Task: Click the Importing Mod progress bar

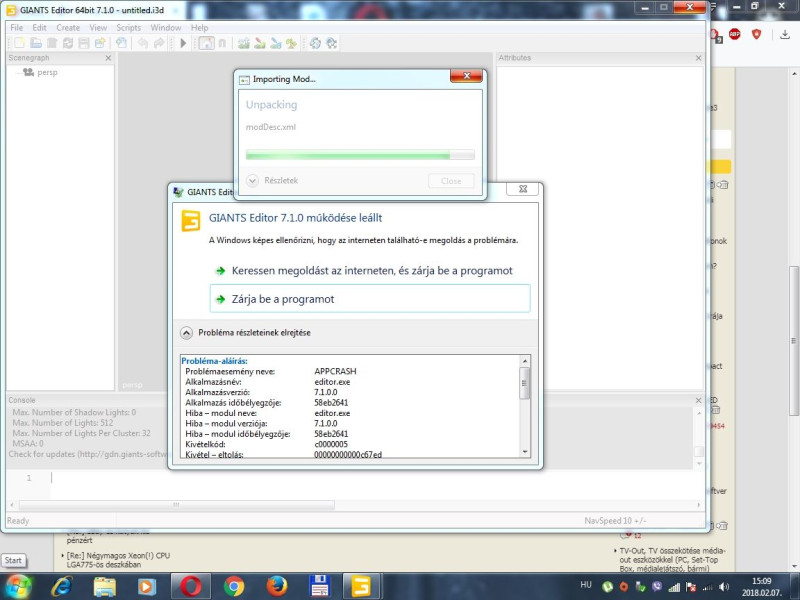Action: click(360, 155)
